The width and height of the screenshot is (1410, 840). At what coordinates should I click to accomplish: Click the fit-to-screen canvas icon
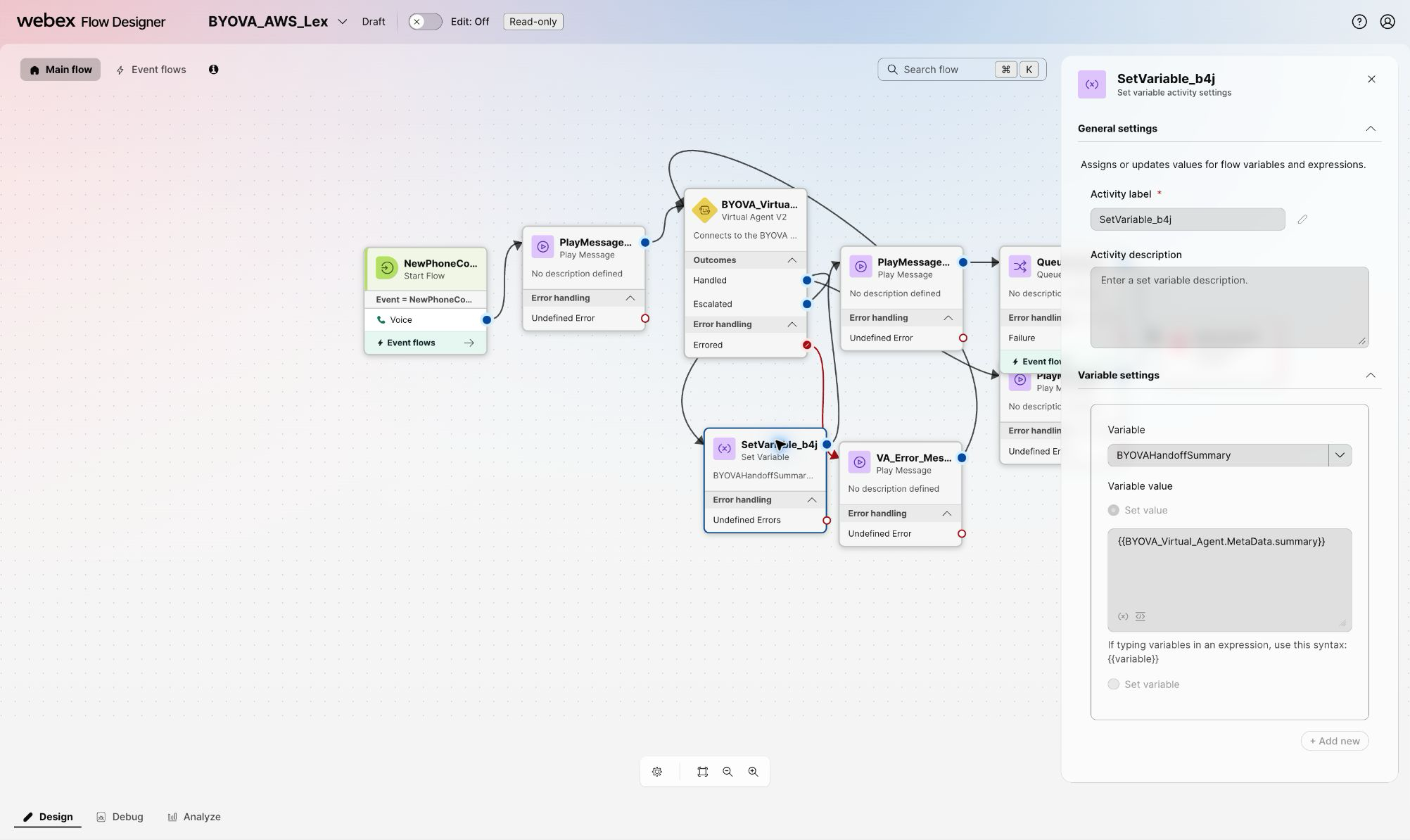(x=702, y=772)
